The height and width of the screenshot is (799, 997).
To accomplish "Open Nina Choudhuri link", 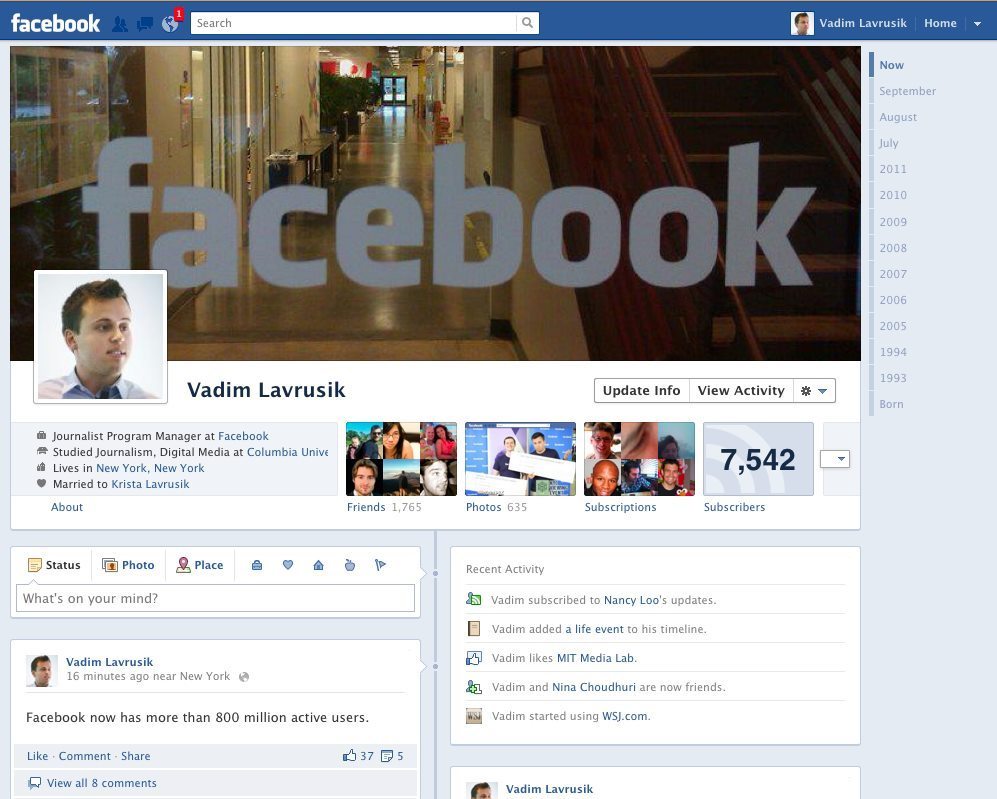I will point(594,687).
